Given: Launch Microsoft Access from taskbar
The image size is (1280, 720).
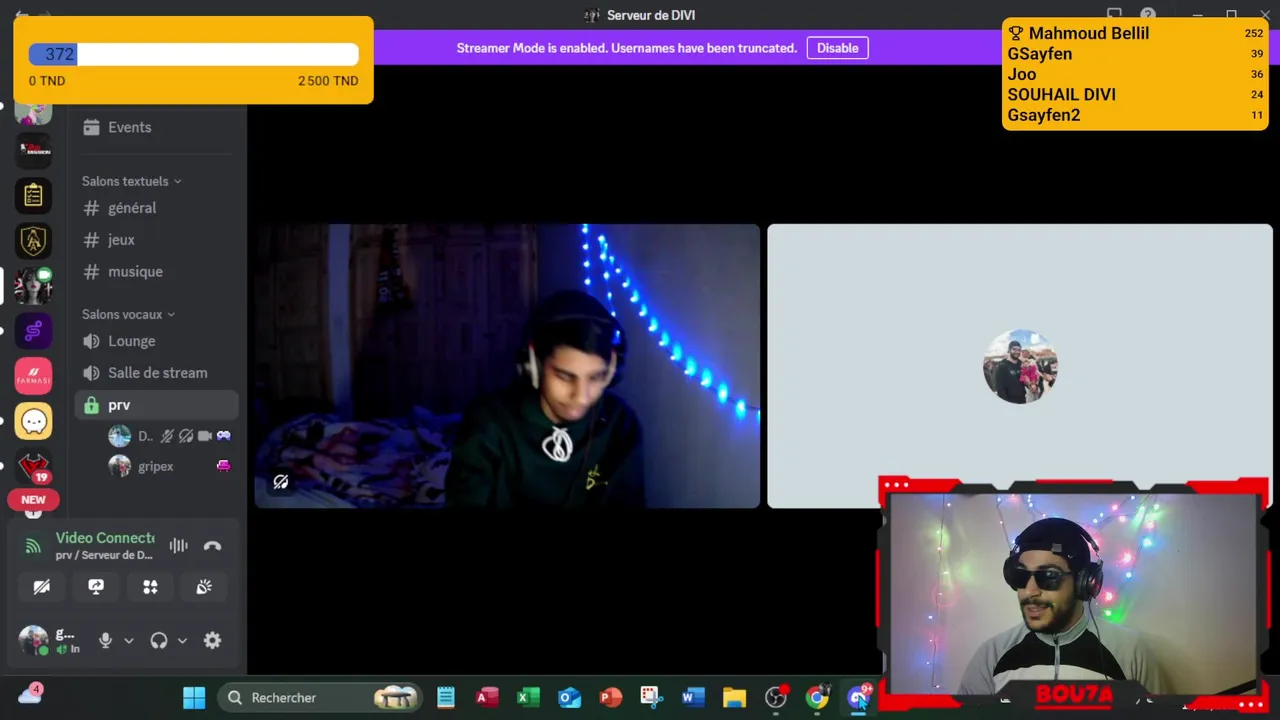Looking at the screenshot, I should (x=487, y=698).
